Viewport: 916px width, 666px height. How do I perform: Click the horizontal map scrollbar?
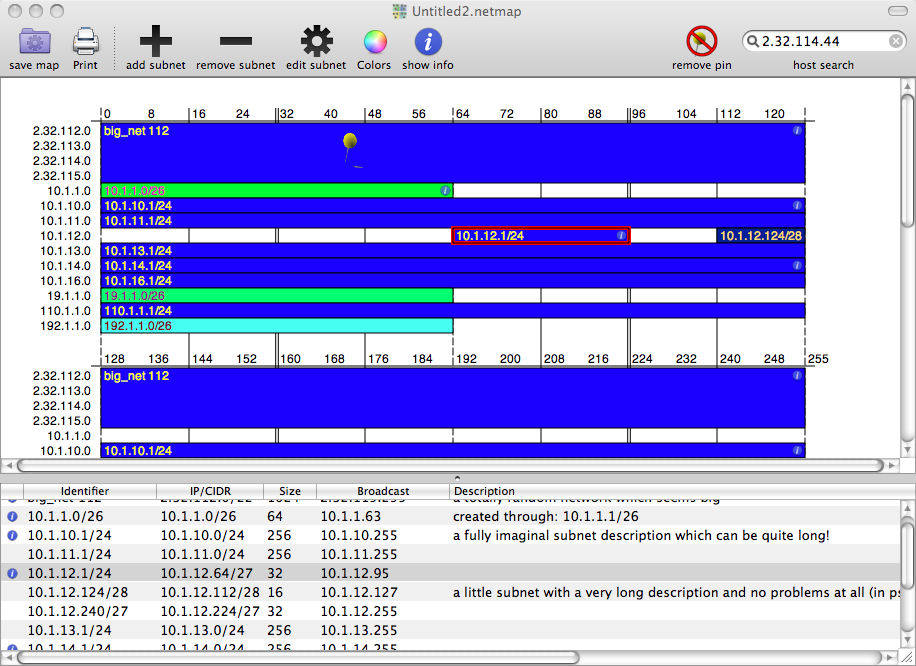450,464
